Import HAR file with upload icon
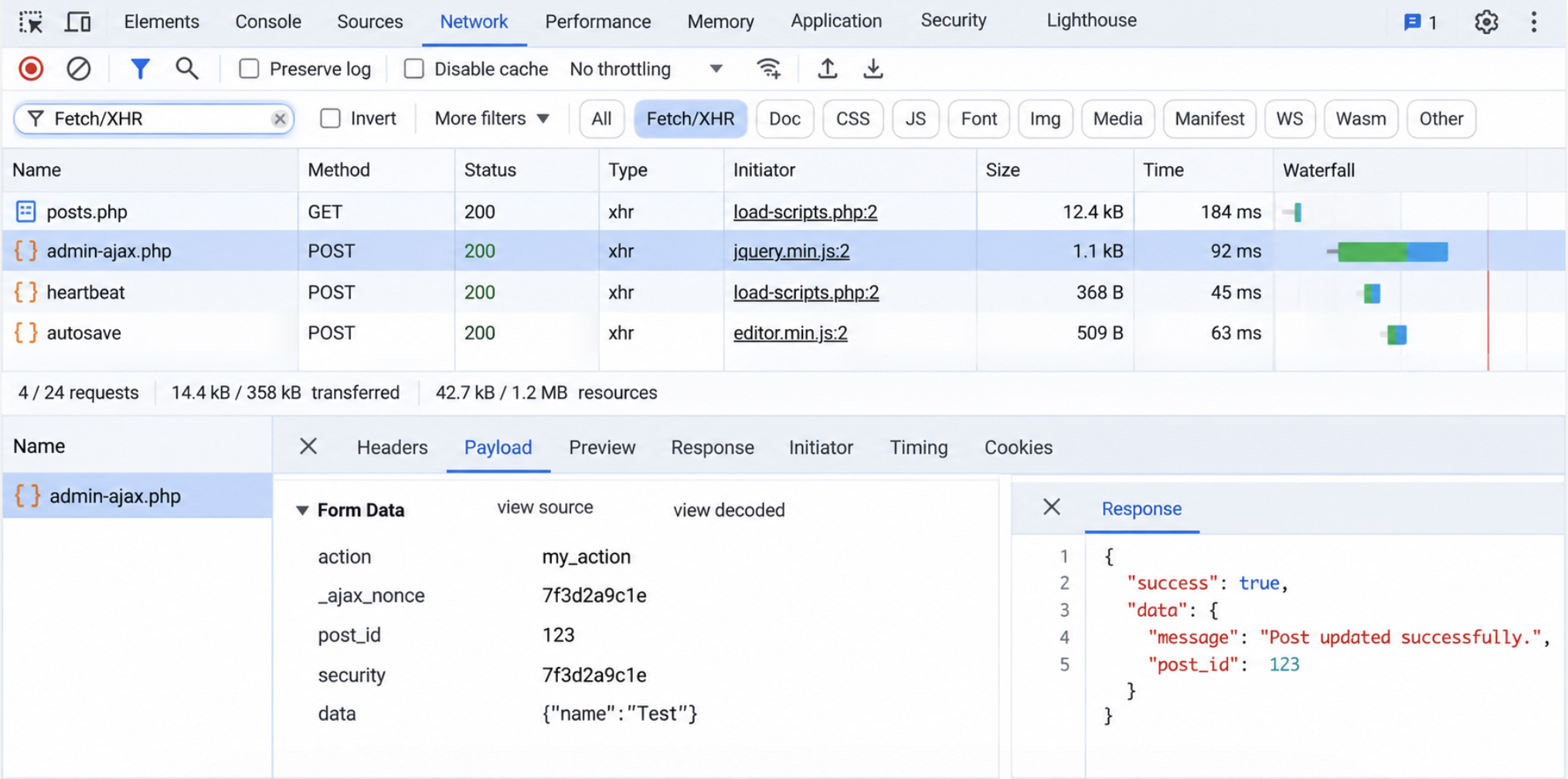 tap(828, 69)
